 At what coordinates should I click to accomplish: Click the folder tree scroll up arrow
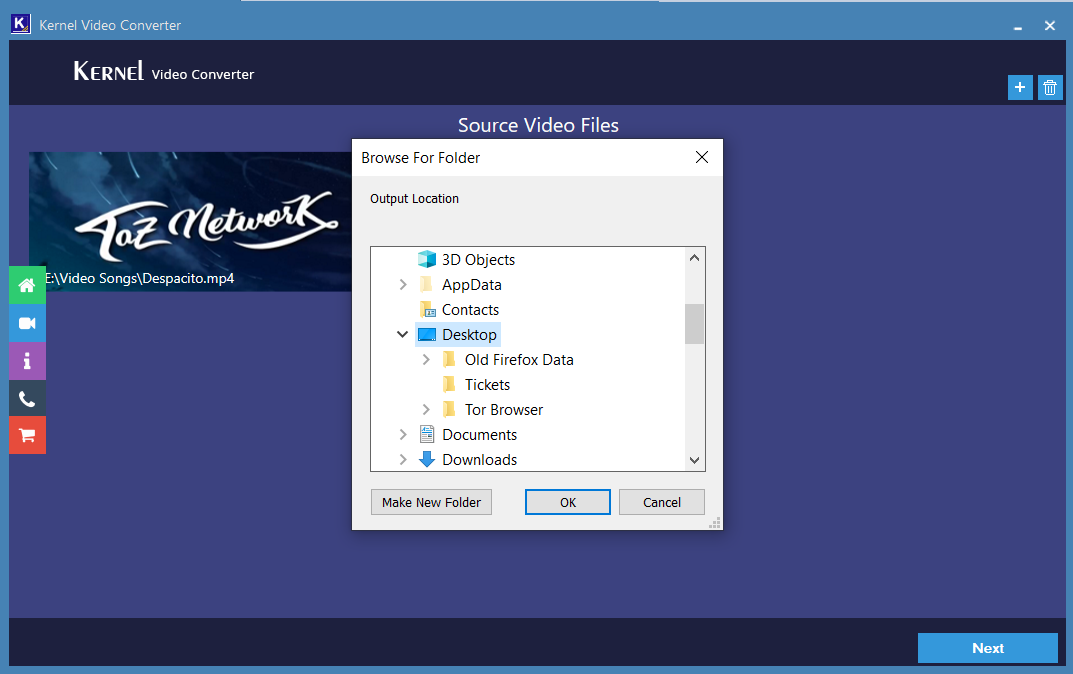click(695, 258)
